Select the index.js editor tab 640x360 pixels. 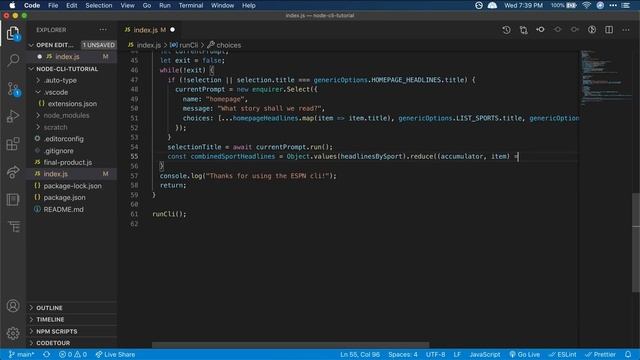point(149,30)
